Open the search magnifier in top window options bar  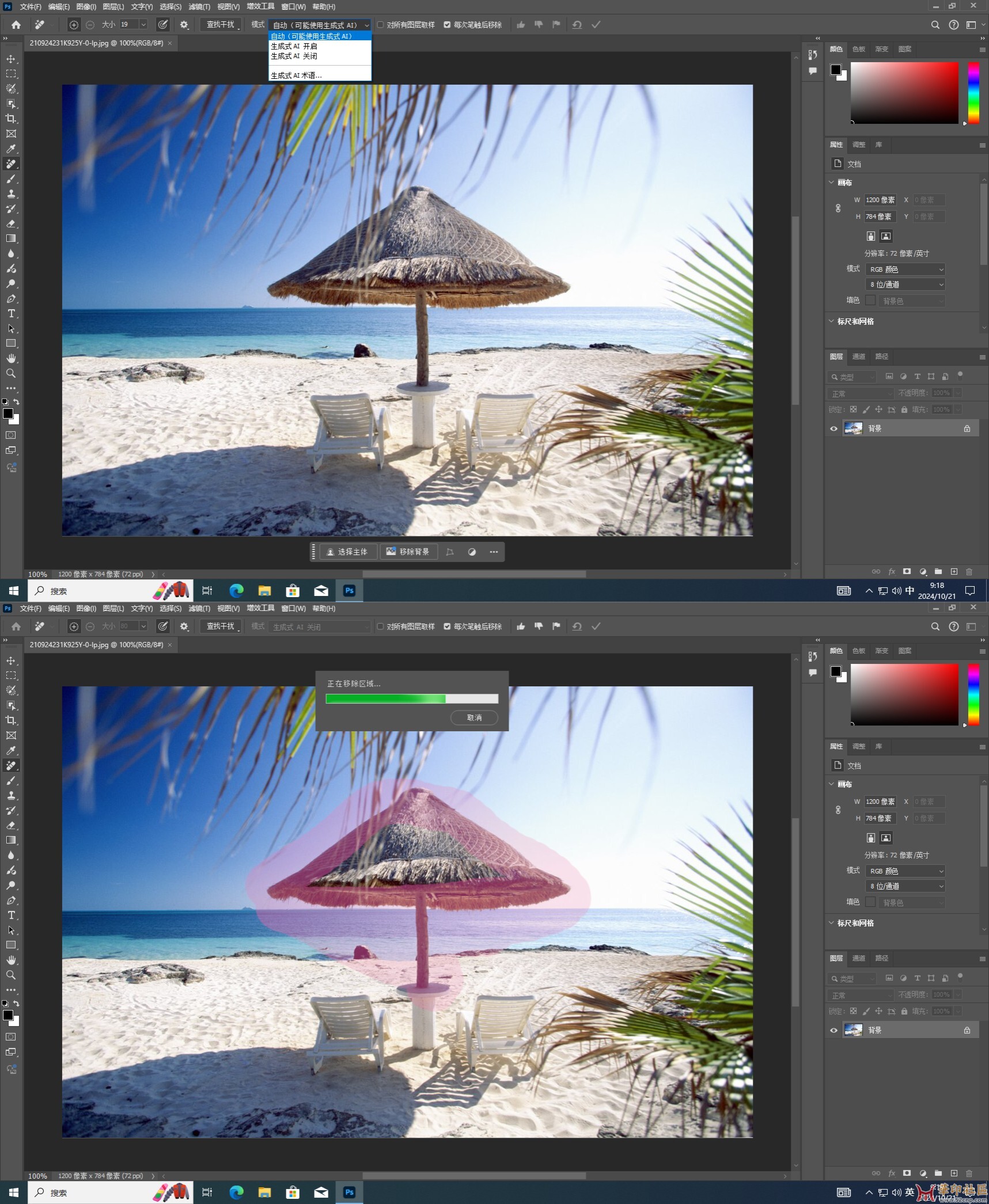point(935,25)
